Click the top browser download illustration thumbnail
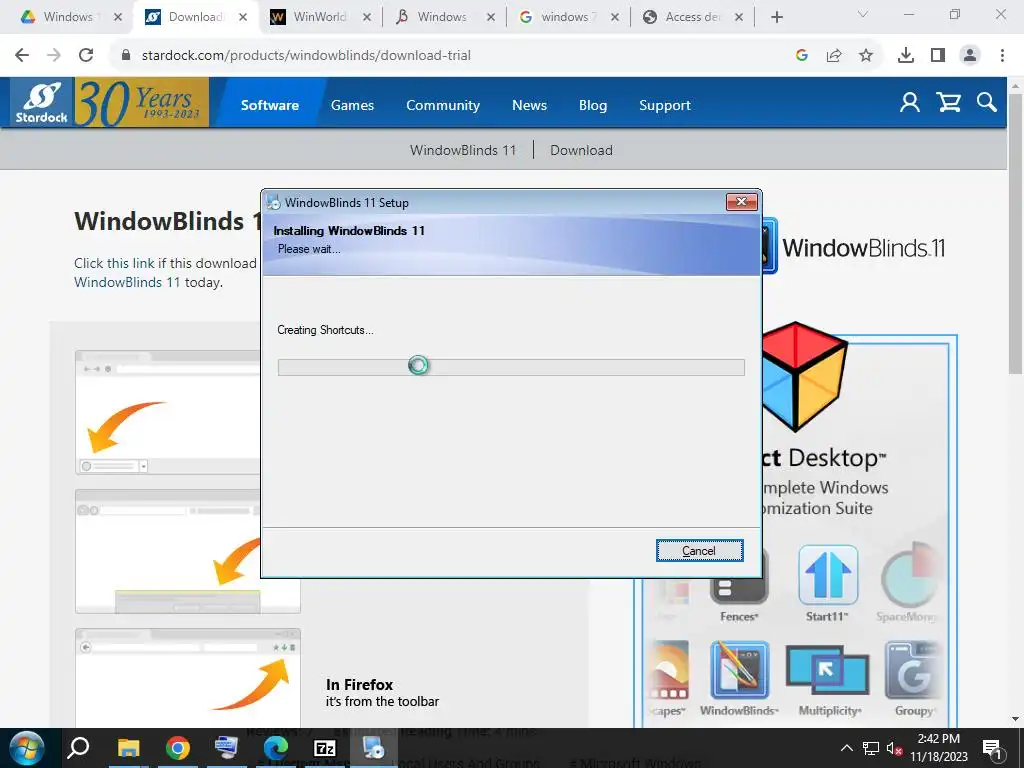 [x=168, y=412]
